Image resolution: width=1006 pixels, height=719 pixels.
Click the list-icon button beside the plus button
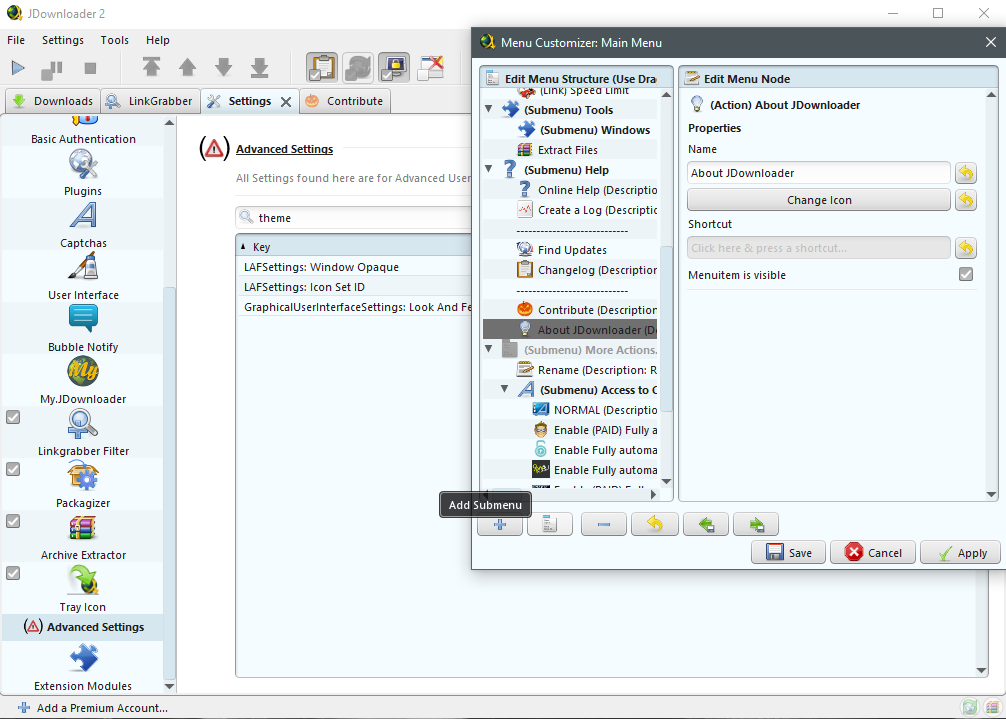coord(550,524)
